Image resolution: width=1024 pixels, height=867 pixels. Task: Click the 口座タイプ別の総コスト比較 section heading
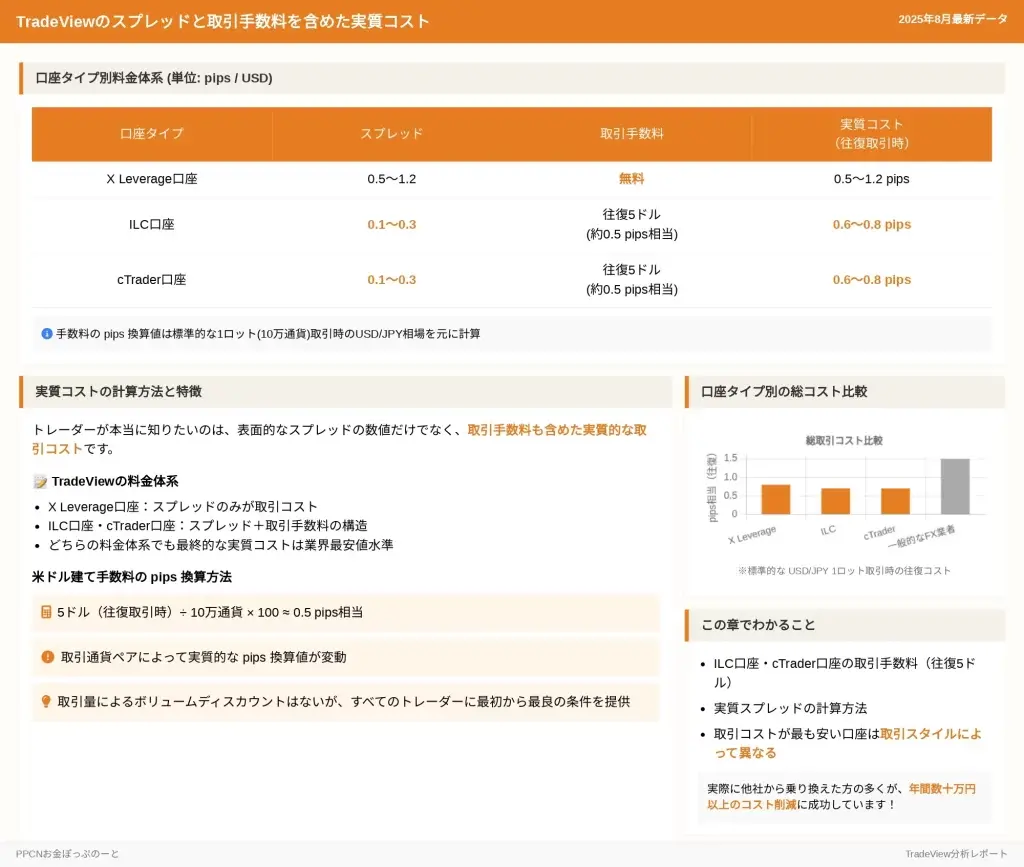pyautogui.click(x=784, y=392)
